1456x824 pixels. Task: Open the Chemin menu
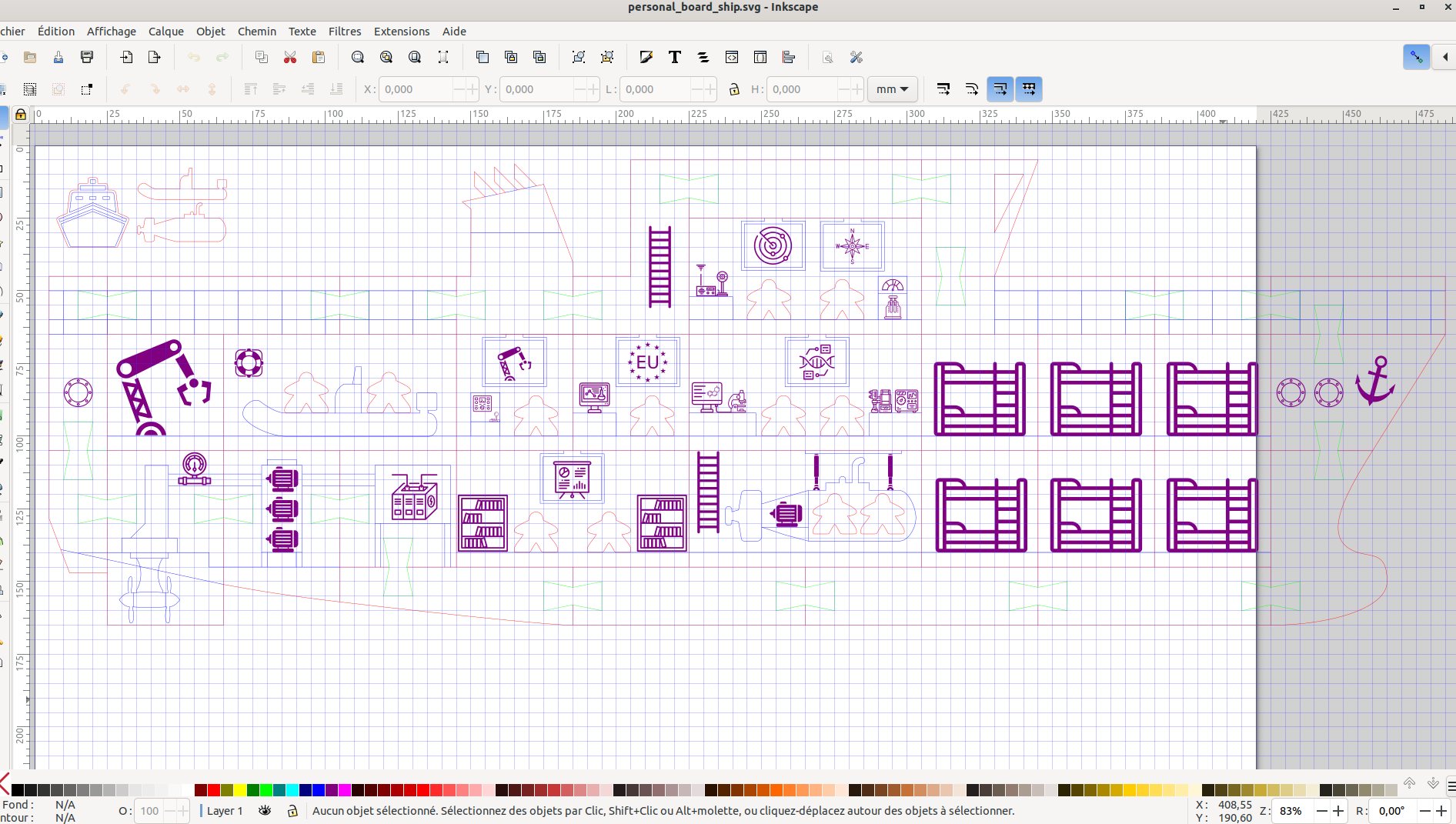coord(257,31)
